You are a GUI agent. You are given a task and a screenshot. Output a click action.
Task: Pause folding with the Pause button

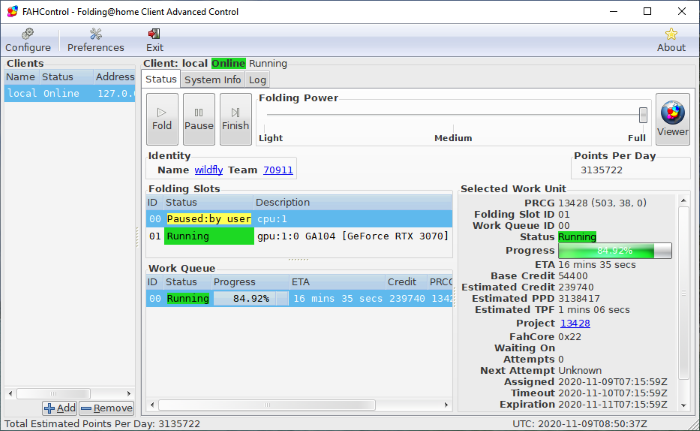199,119
